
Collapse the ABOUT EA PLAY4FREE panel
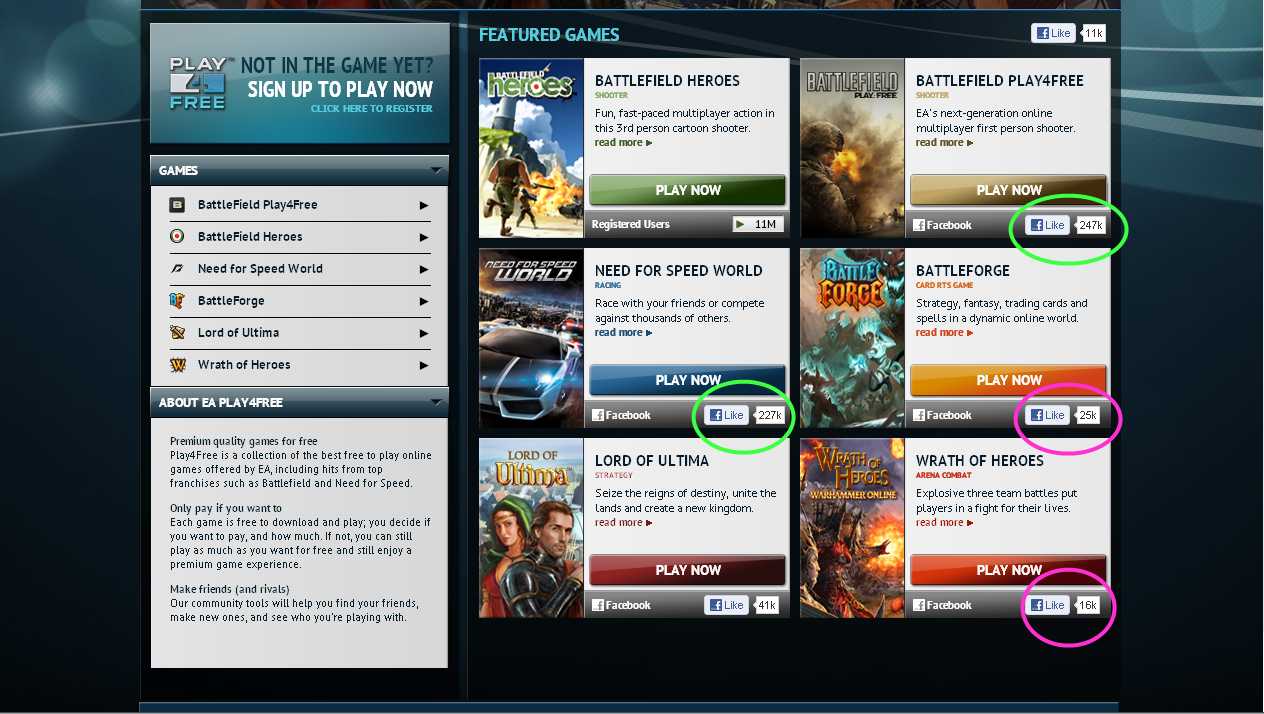(436, 402)
